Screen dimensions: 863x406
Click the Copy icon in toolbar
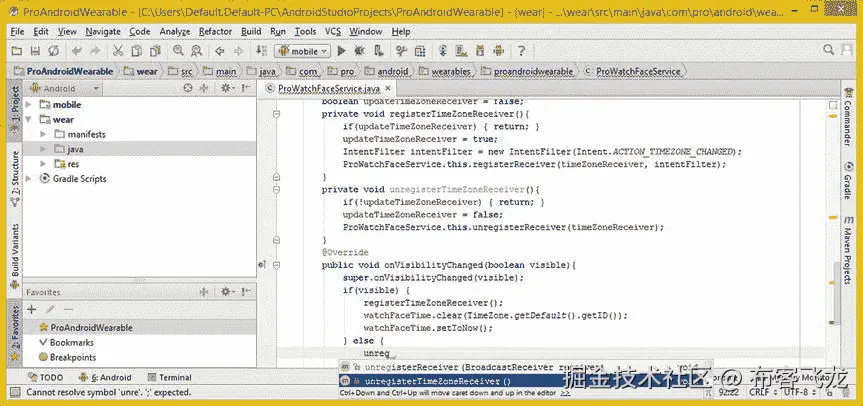[136, 51]
